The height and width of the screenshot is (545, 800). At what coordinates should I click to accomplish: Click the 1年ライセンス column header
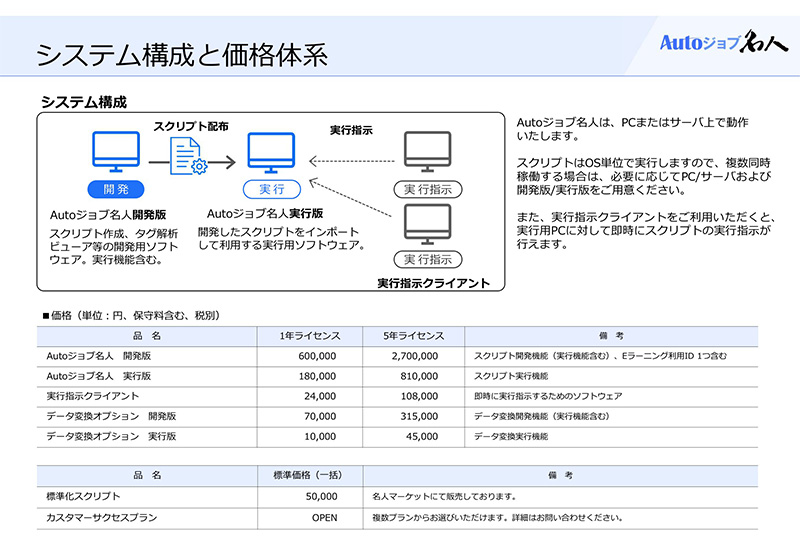pyautogui.click(x=310, y=336)
